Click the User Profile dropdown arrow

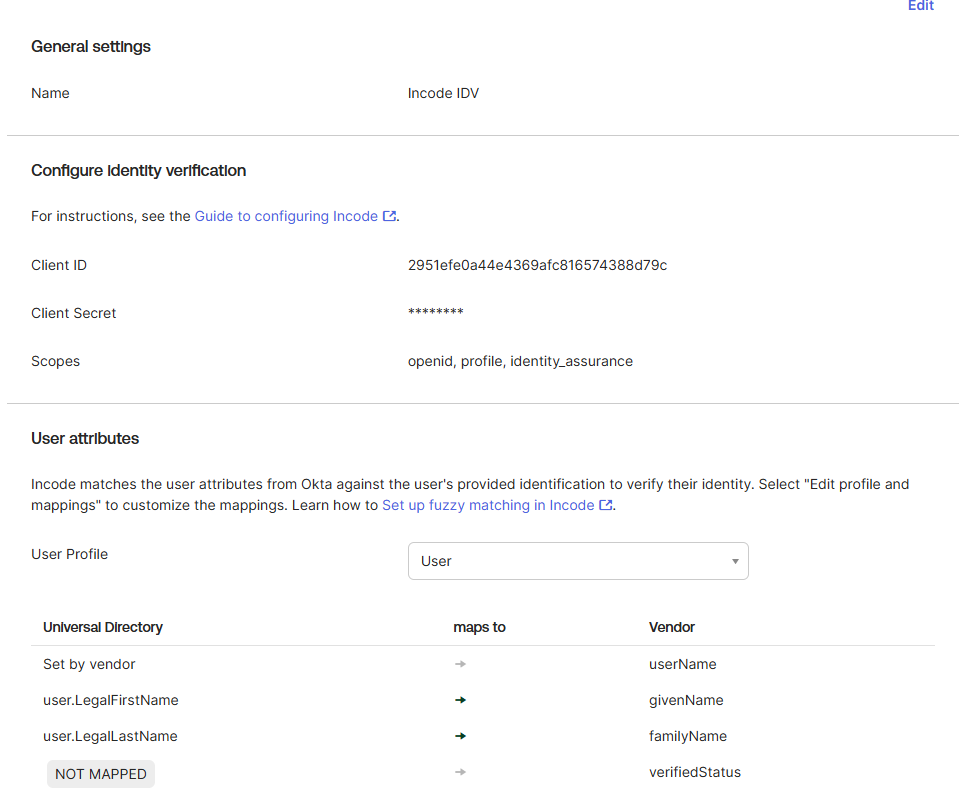[x=735, y=561]
